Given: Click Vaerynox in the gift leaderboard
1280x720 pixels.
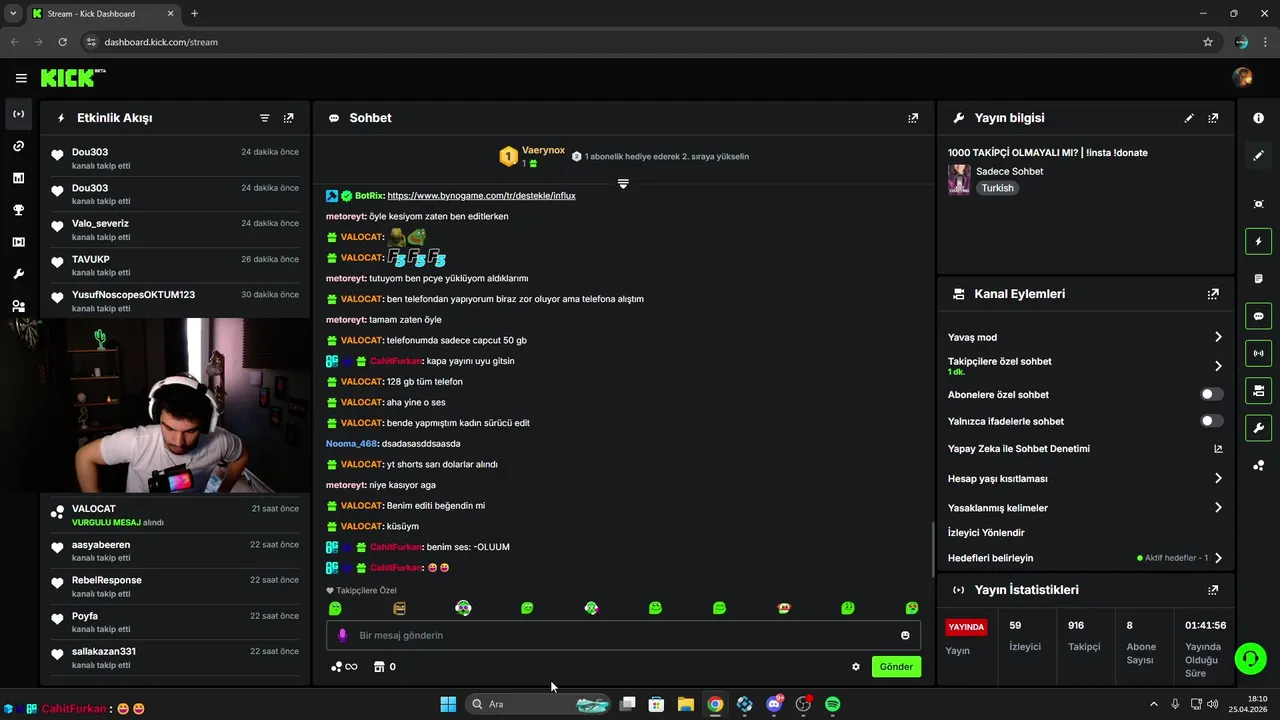Looking at the screenshot, I should tap(543, 151).
